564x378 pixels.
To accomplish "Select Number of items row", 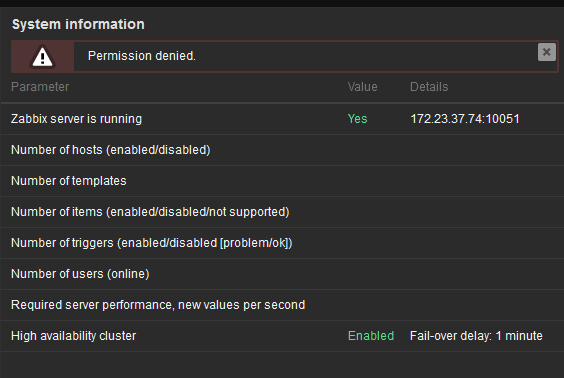I will [282, 212].
